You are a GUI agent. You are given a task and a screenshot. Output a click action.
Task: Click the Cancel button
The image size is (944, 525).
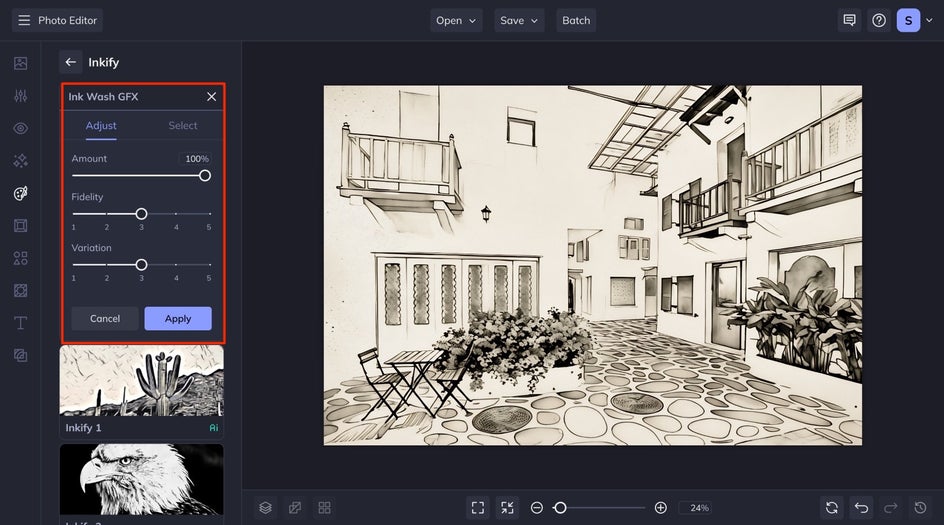105,318
